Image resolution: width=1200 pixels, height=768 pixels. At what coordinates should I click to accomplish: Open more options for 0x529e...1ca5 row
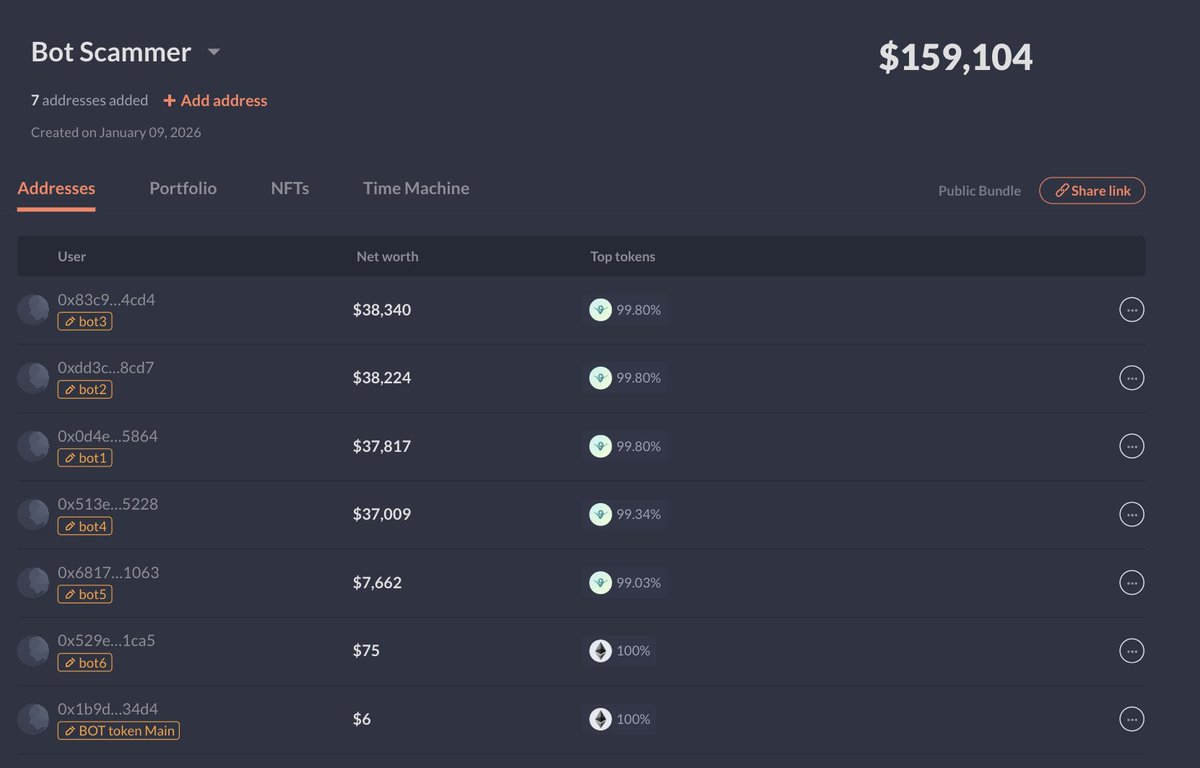click(x=1131, y=650)
